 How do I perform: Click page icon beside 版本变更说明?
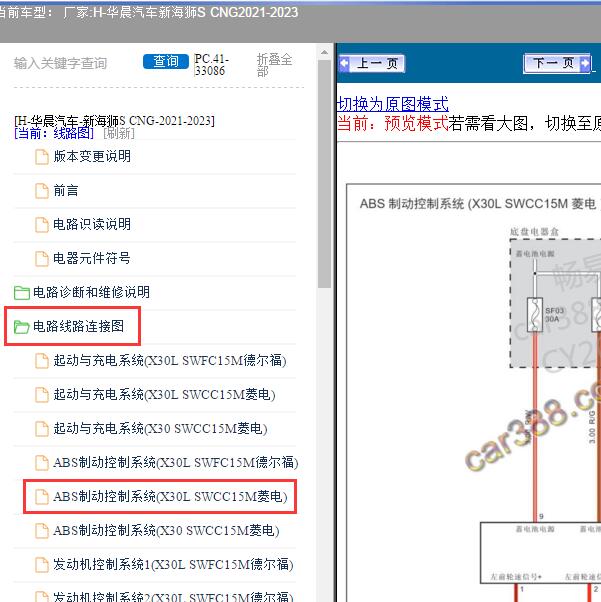[41, 157]
